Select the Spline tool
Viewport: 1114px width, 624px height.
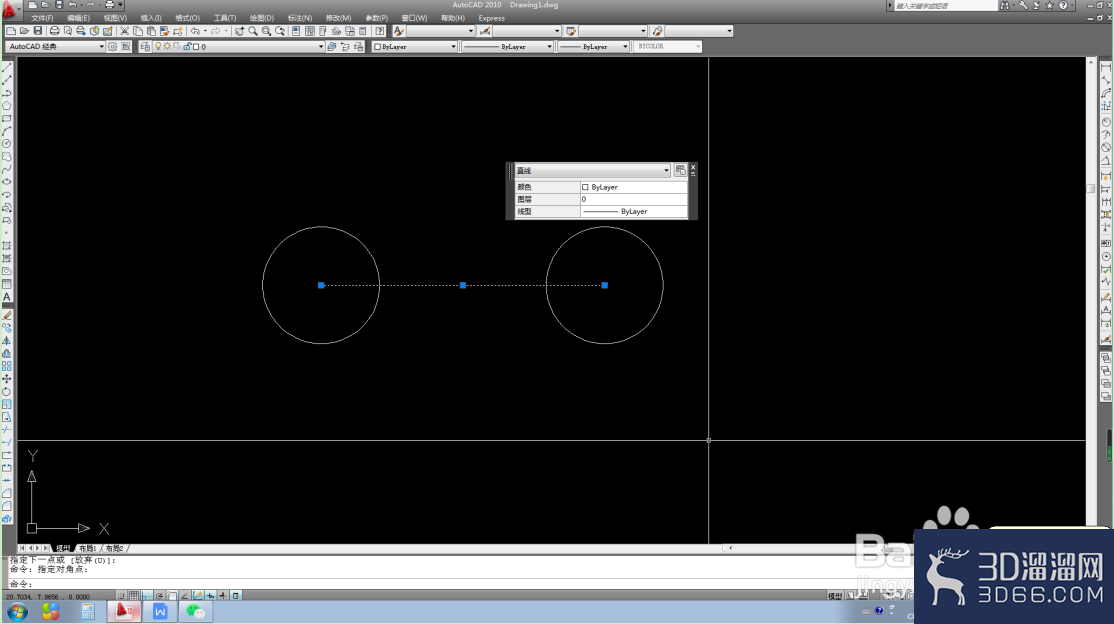7,169
